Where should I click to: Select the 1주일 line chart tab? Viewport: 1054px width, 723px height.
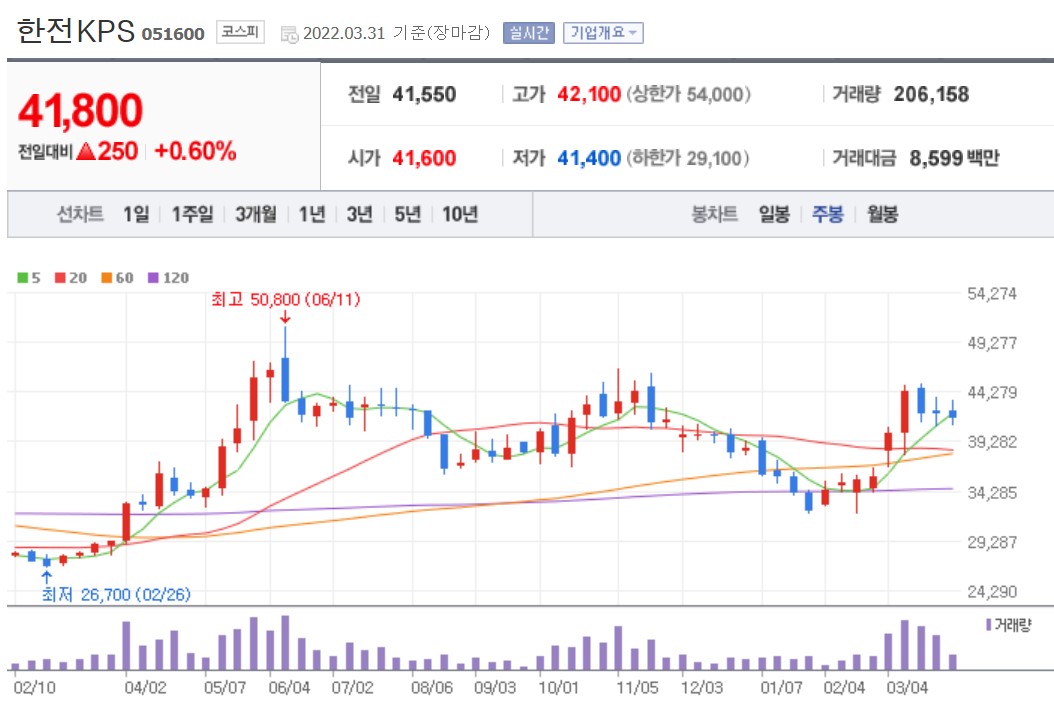pyautogui.click(x=192, y=214)
